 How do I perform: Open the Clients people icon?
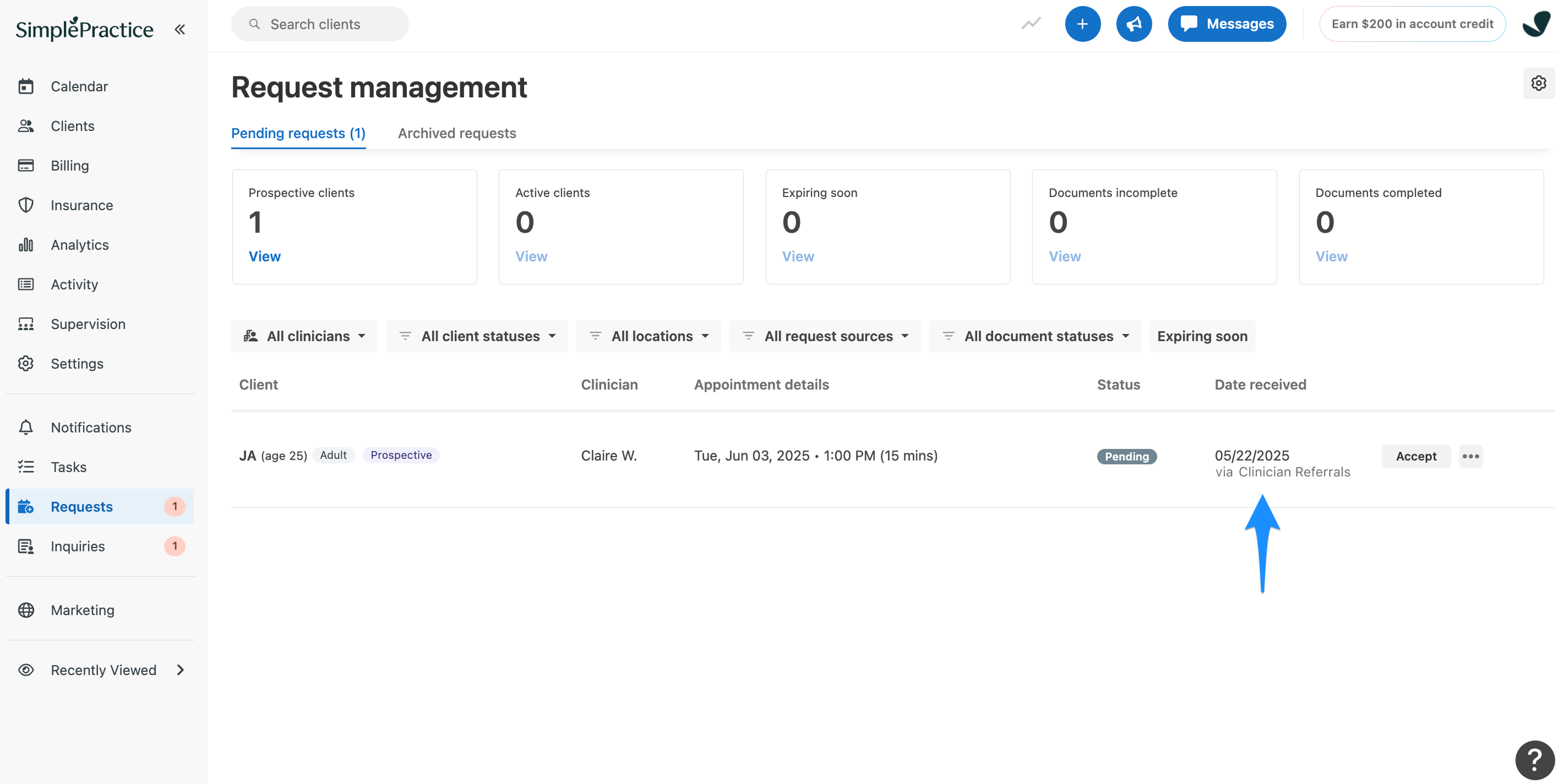coord(25,126)
